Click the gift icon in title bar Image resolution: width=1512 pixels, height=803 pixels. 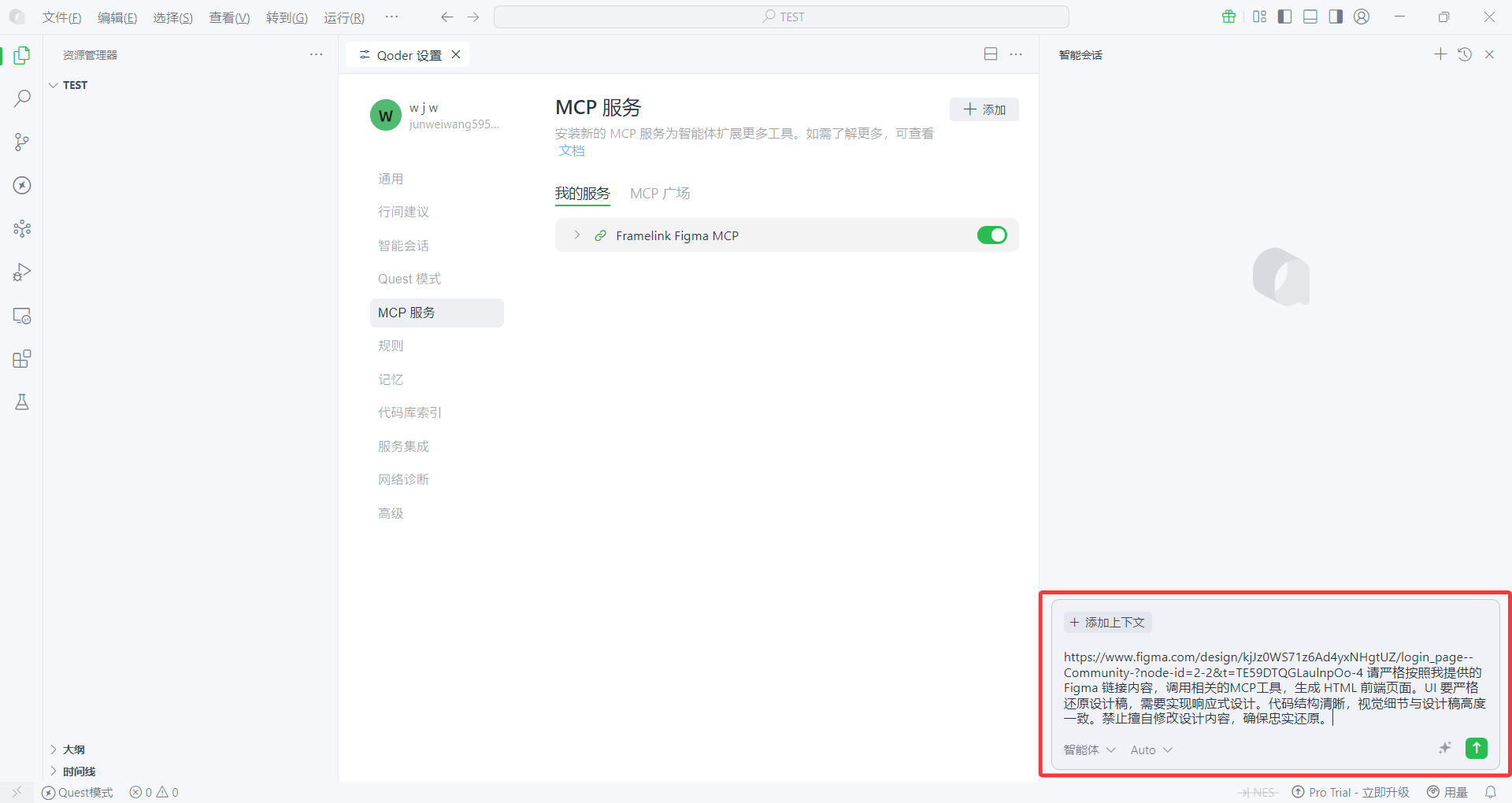pyautogui.click(x=1228, y=17)
